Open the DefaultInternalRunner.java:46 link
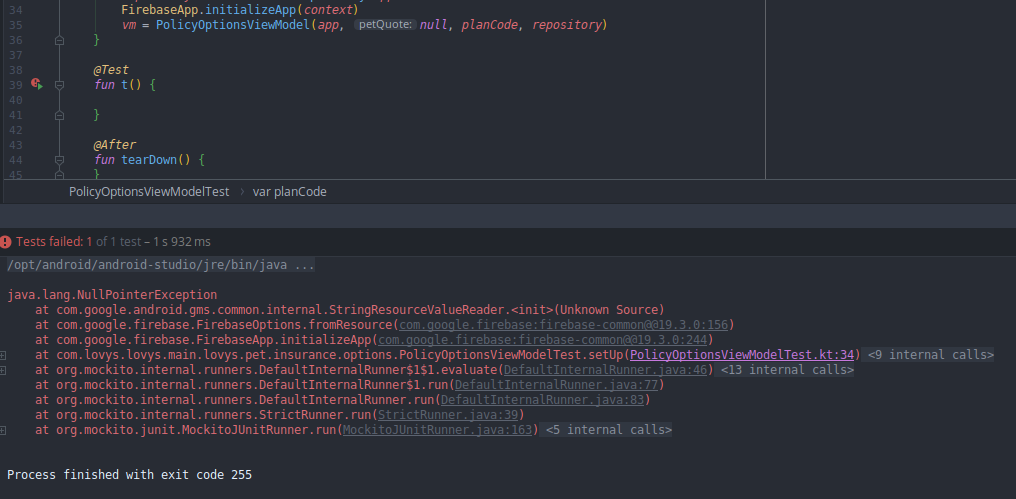1016x499 pixels. (605, 370)
